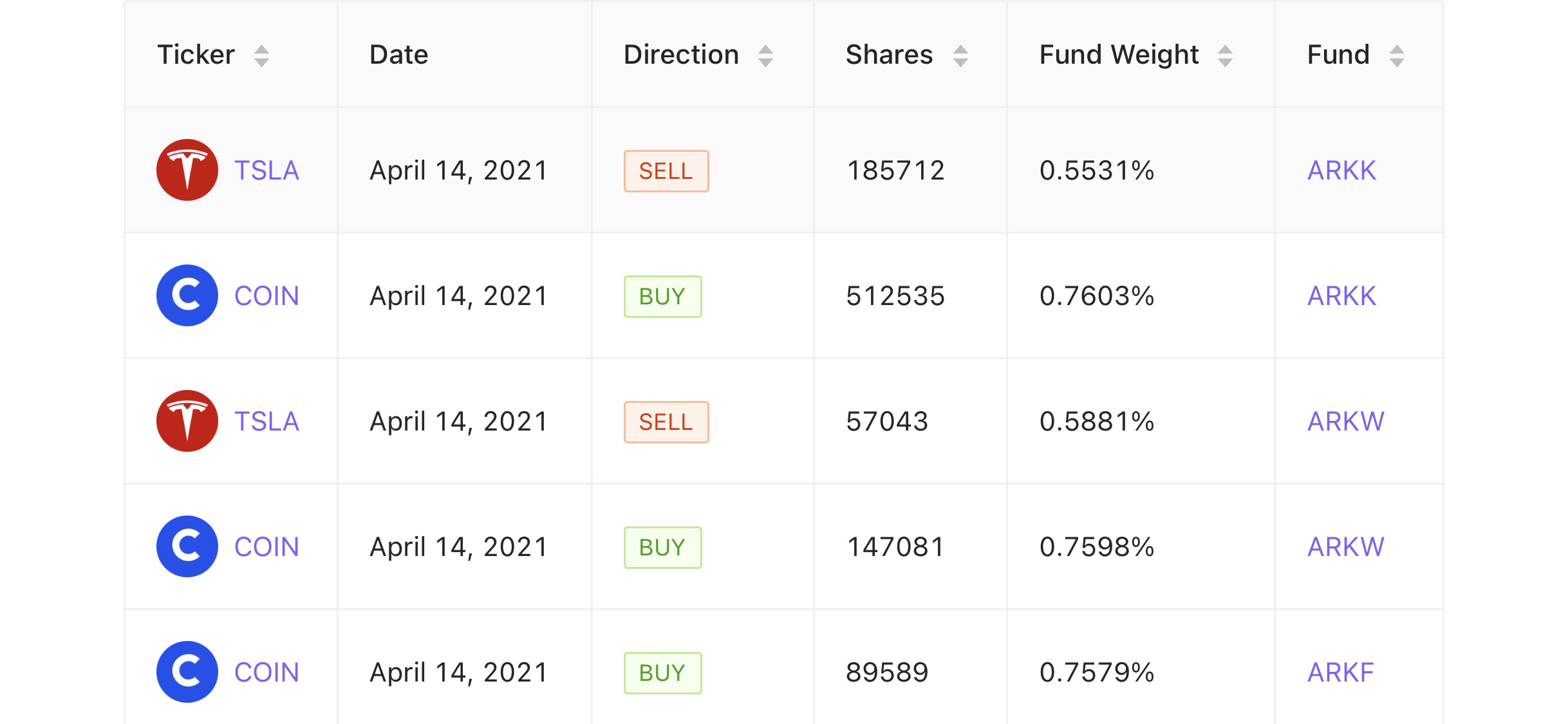Open the TSLA ticker link in first row

(x=266, y=171)
